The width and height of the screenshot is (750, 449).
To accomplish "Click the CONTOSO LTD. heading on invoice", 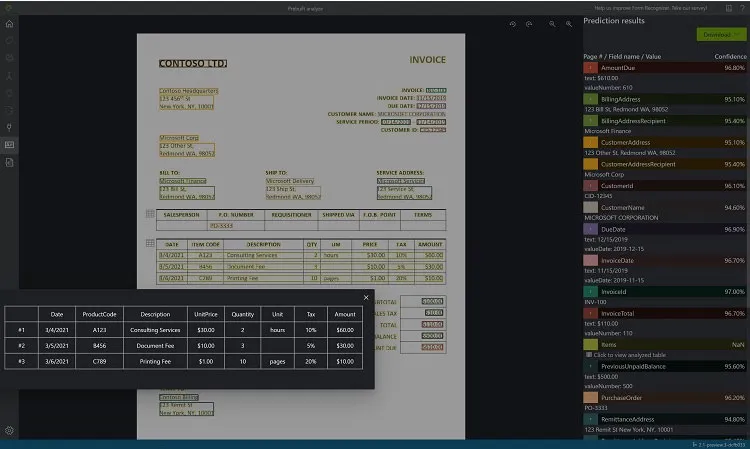I will [193, 63].
